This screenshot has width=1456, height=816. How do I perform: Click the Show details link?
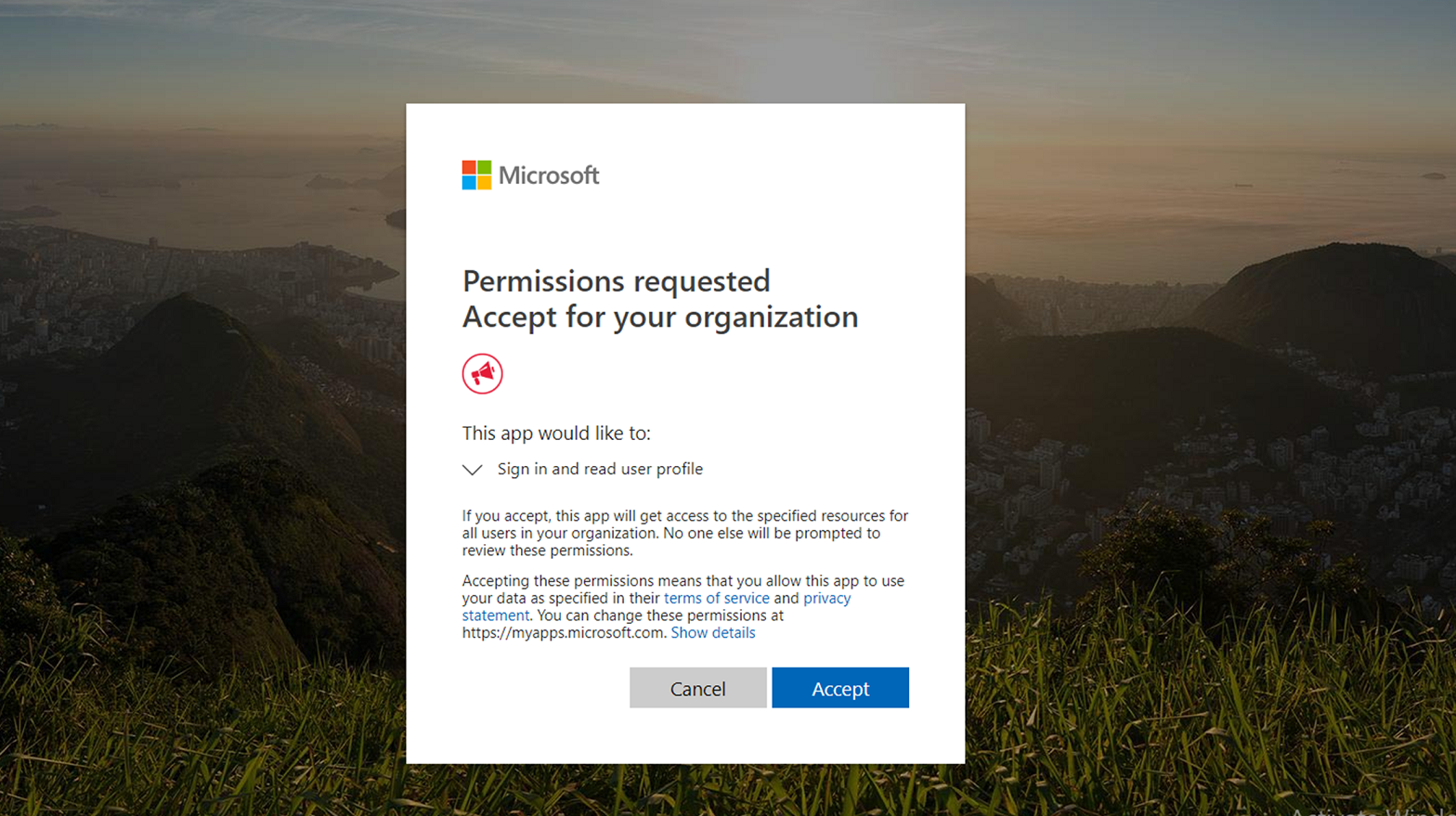[x=712, y=633]
